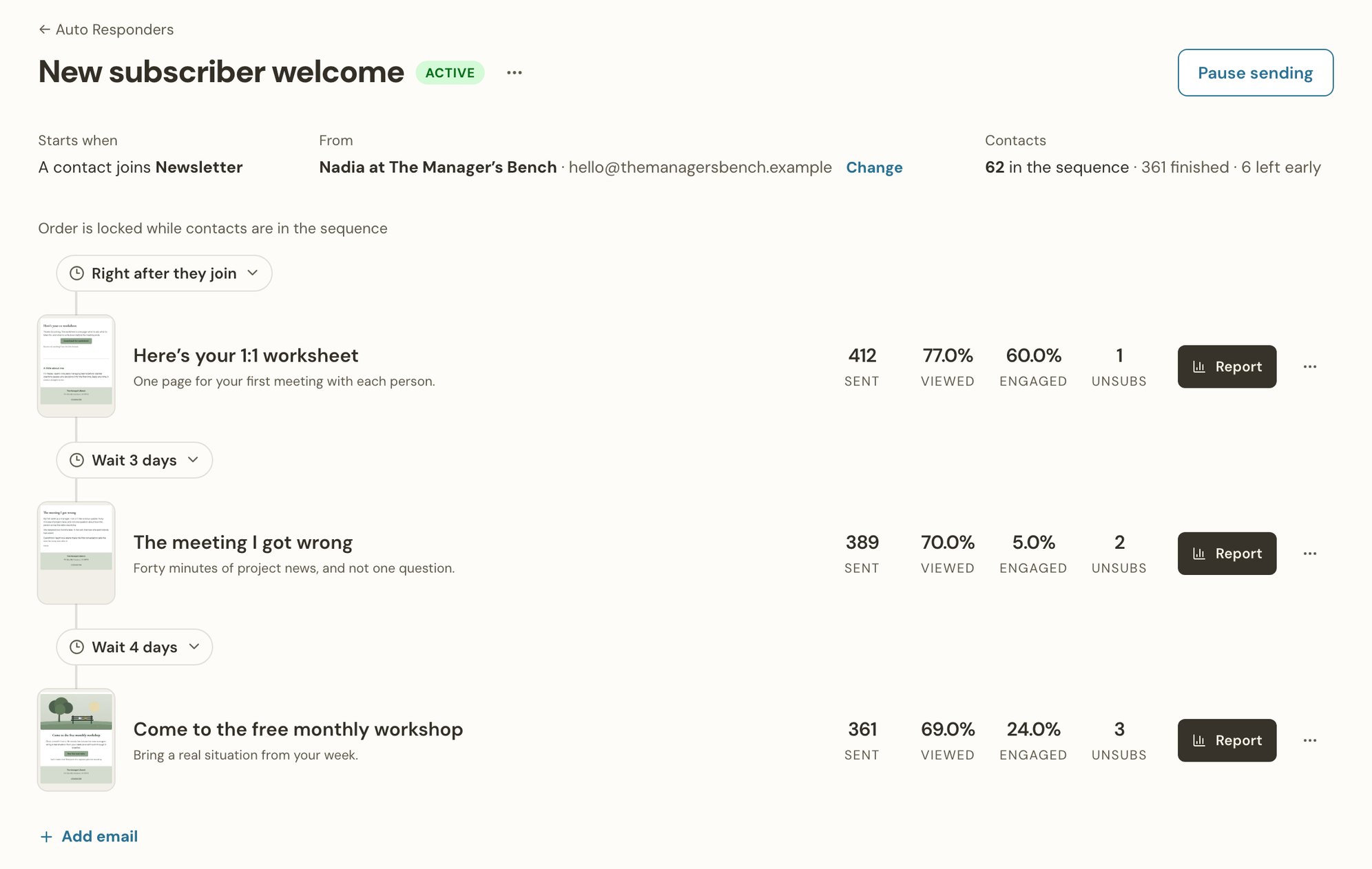The height and width of the screenshot is (869, 1372).
Task: View Report for the monthly workshop email
Action: 1227,740
